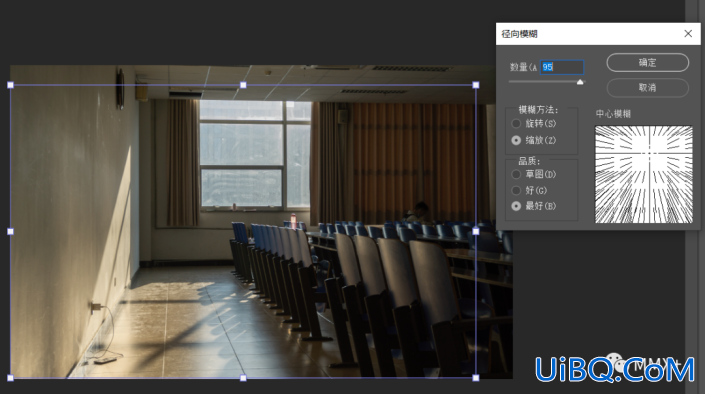
Task: Click the top-left transform handle
Action: (10, 85)
